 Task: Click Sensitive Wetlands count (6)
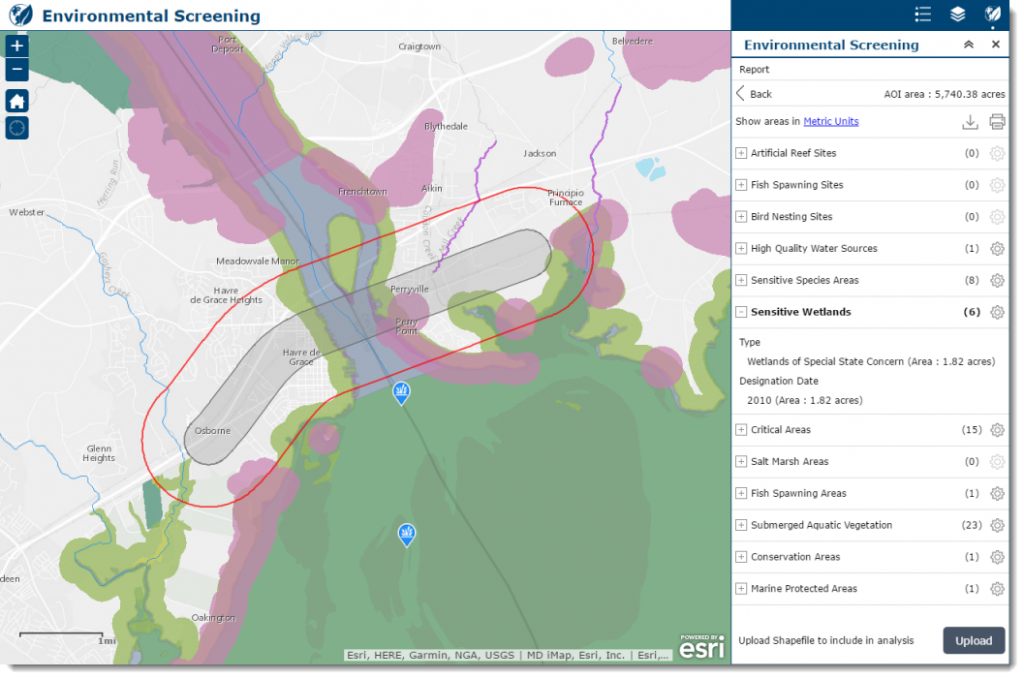(x=972, y=312)
